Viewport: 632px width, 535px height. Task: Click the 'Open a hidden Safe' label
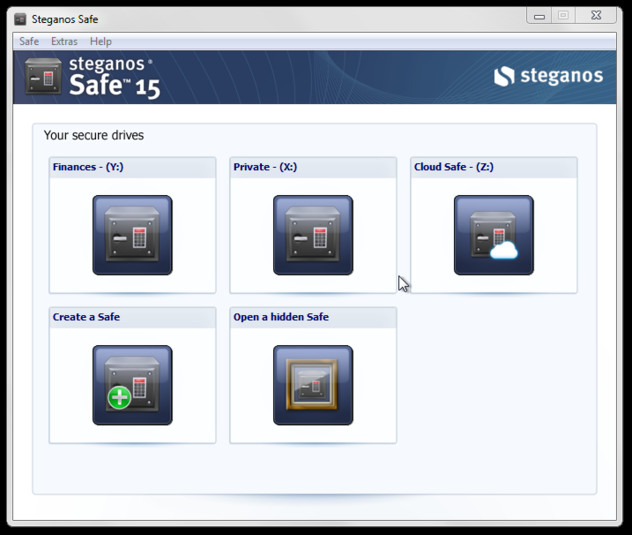coord(281,317)
